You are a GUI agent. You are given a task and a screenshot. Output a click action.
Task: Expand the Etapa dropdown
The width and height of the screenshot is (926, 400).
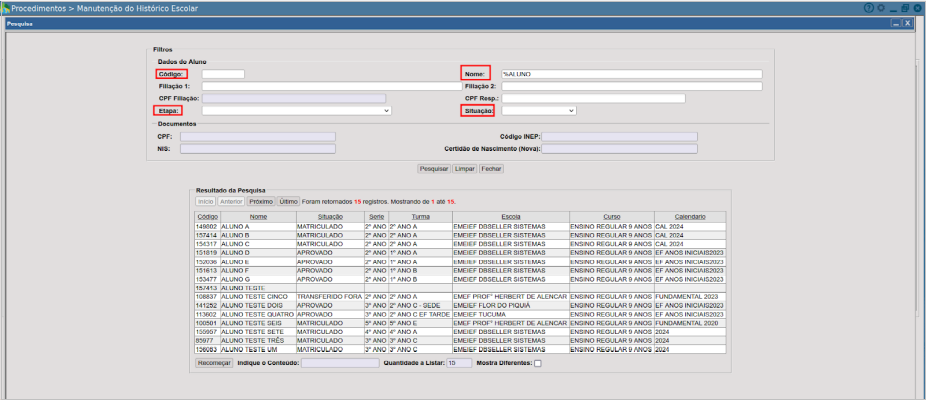tap(296, 111)
